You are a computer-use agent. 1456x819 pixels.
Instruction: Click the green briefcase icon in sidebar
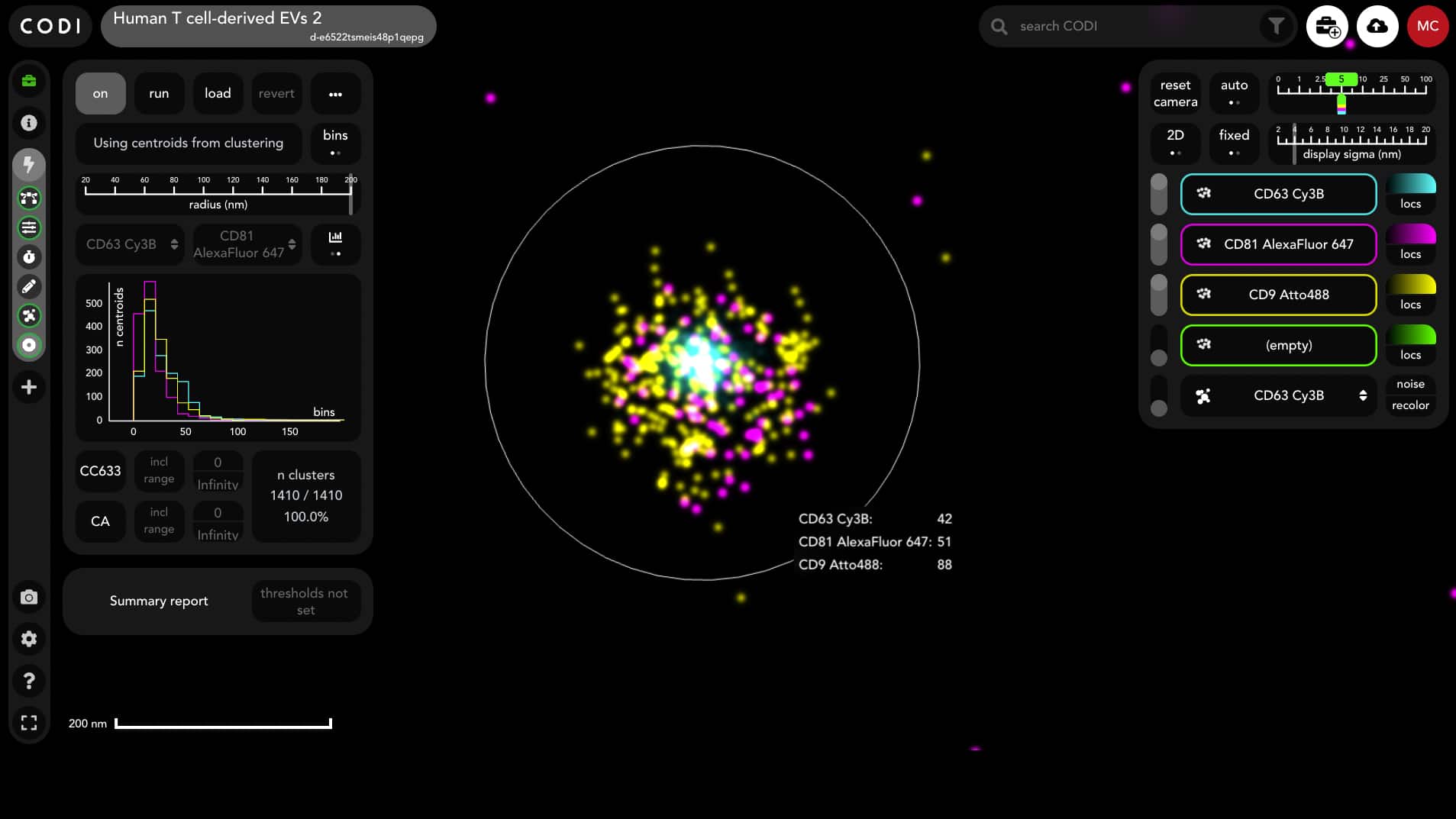point(29,81)
